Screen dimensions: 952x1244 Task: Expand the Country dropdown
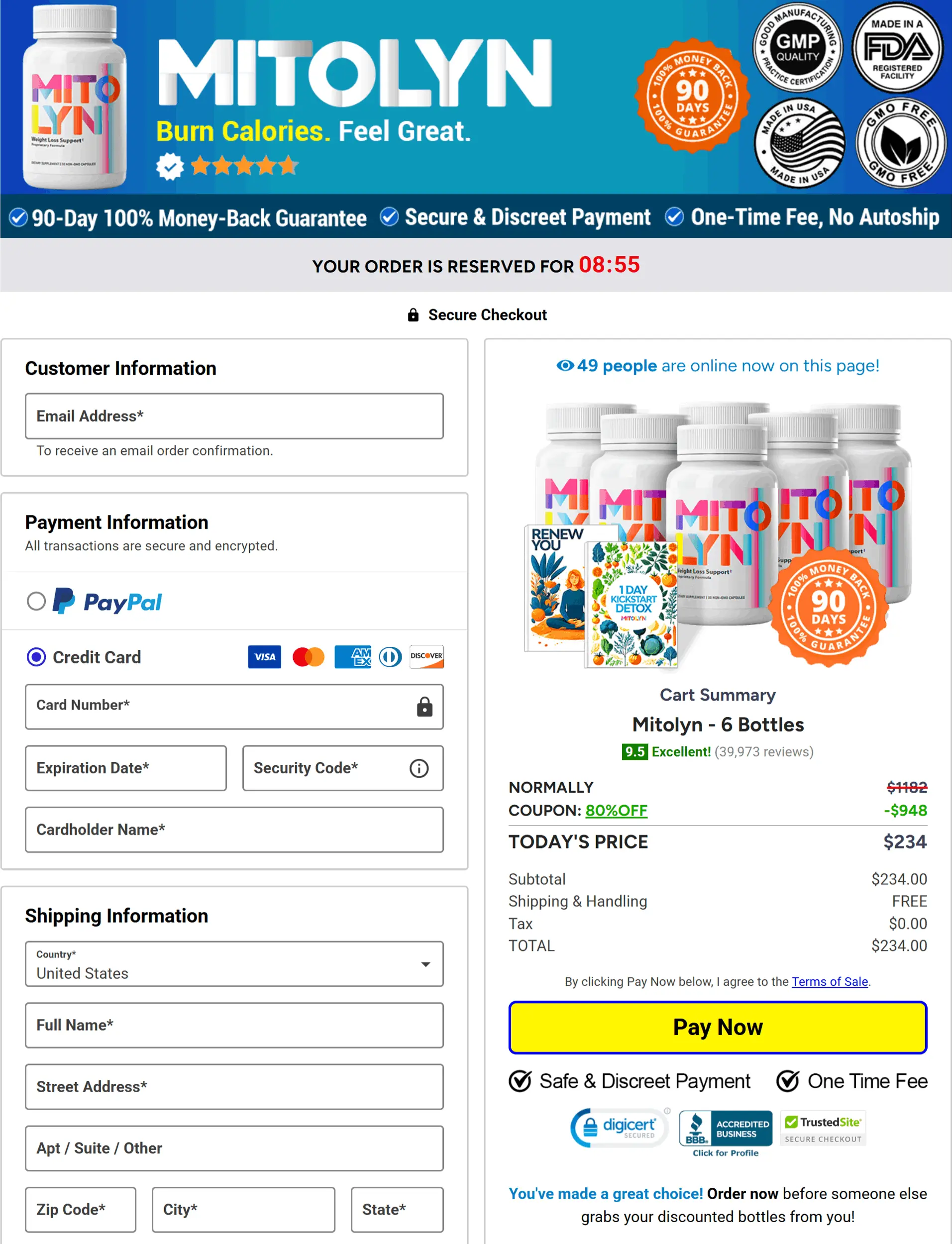coord(234,963)
